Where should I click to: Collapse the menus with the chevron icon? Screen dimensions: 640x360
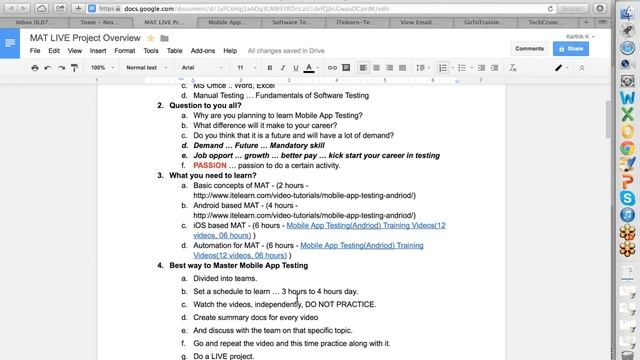[582, 68]
